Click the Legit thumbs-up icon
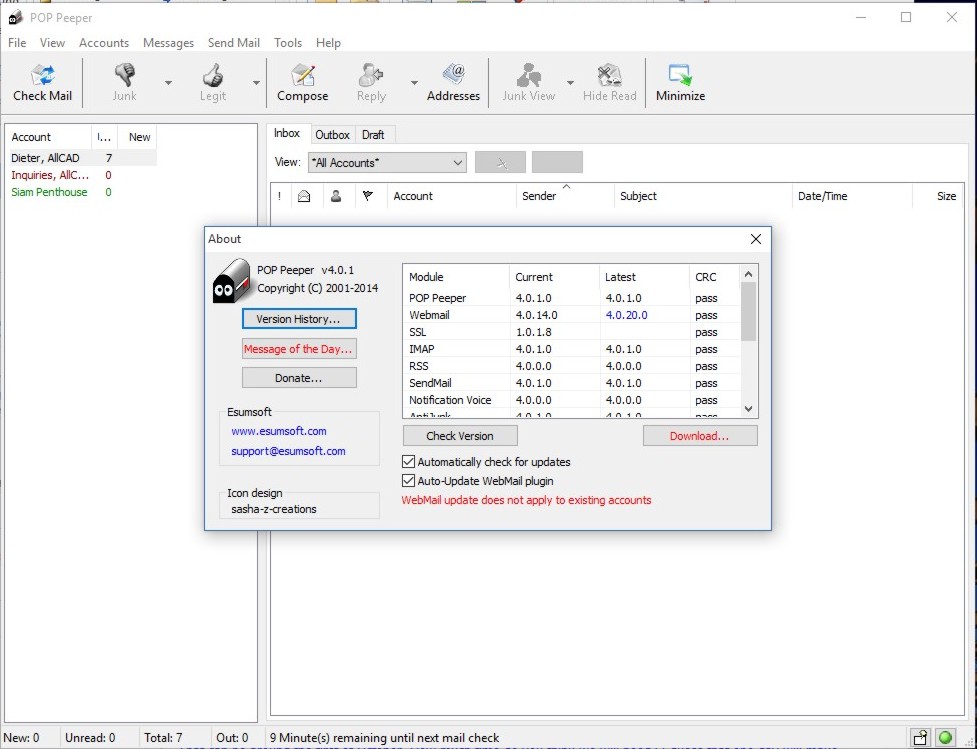 (x=212, y=75)
